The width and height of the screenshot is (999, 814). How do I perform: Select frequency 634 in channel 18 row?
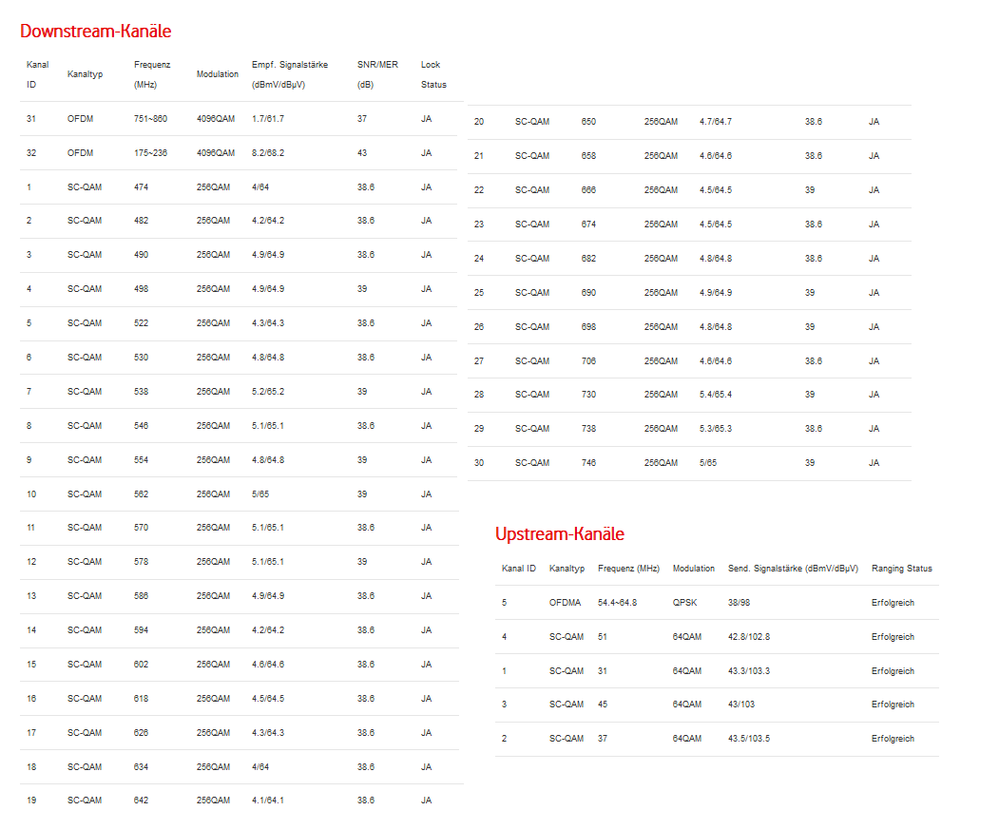[141, 767]
